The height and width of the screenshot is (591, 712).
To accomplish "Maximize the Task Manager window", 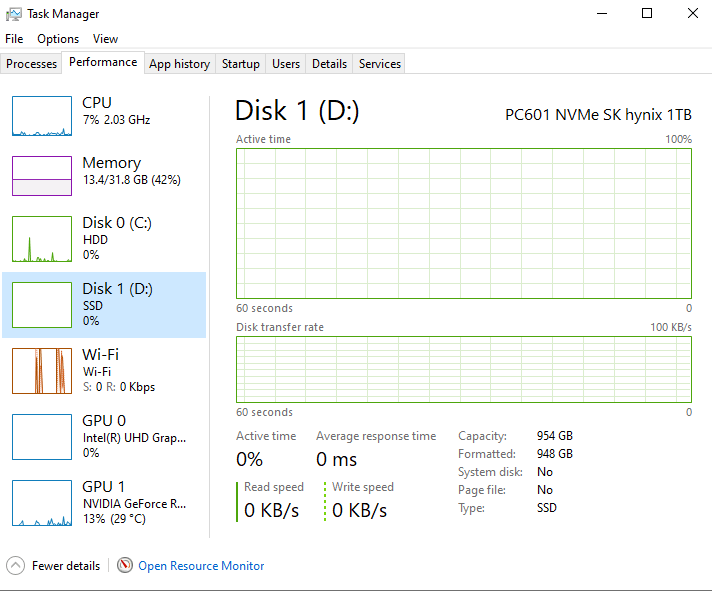I will pos(647,14).
